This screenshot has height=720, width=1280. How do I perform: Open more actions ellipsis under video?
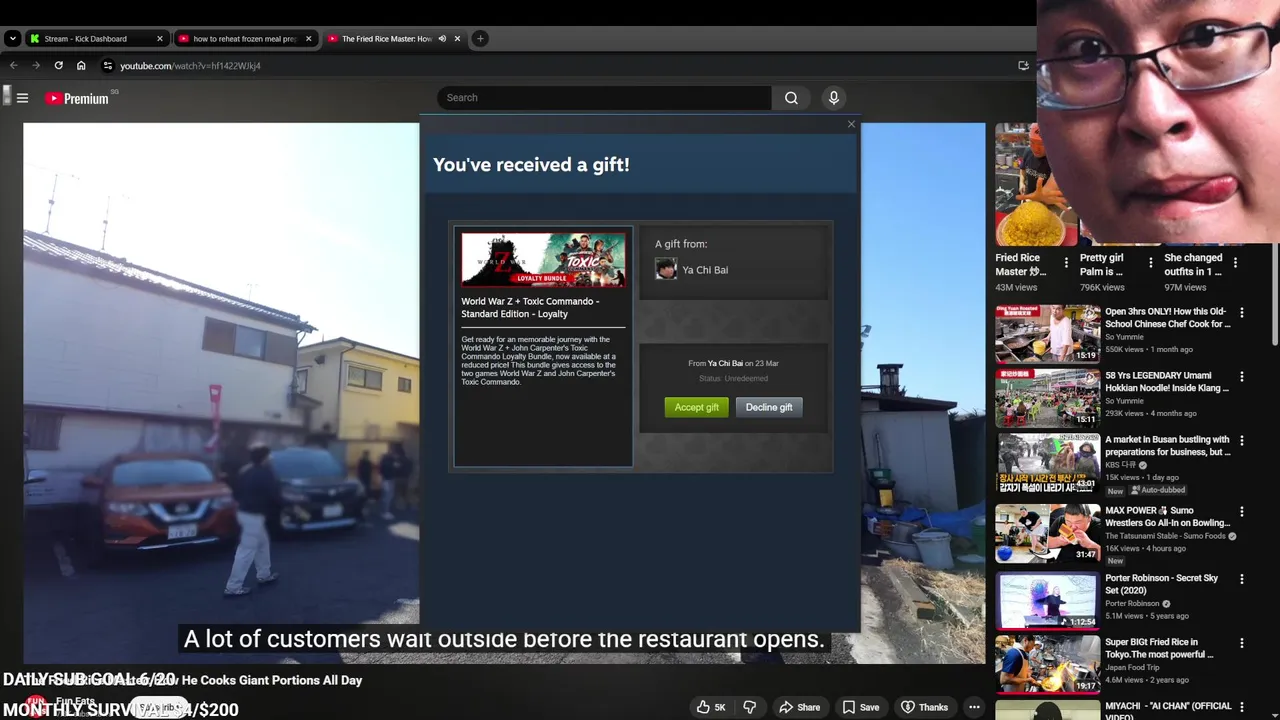(974, 707)
